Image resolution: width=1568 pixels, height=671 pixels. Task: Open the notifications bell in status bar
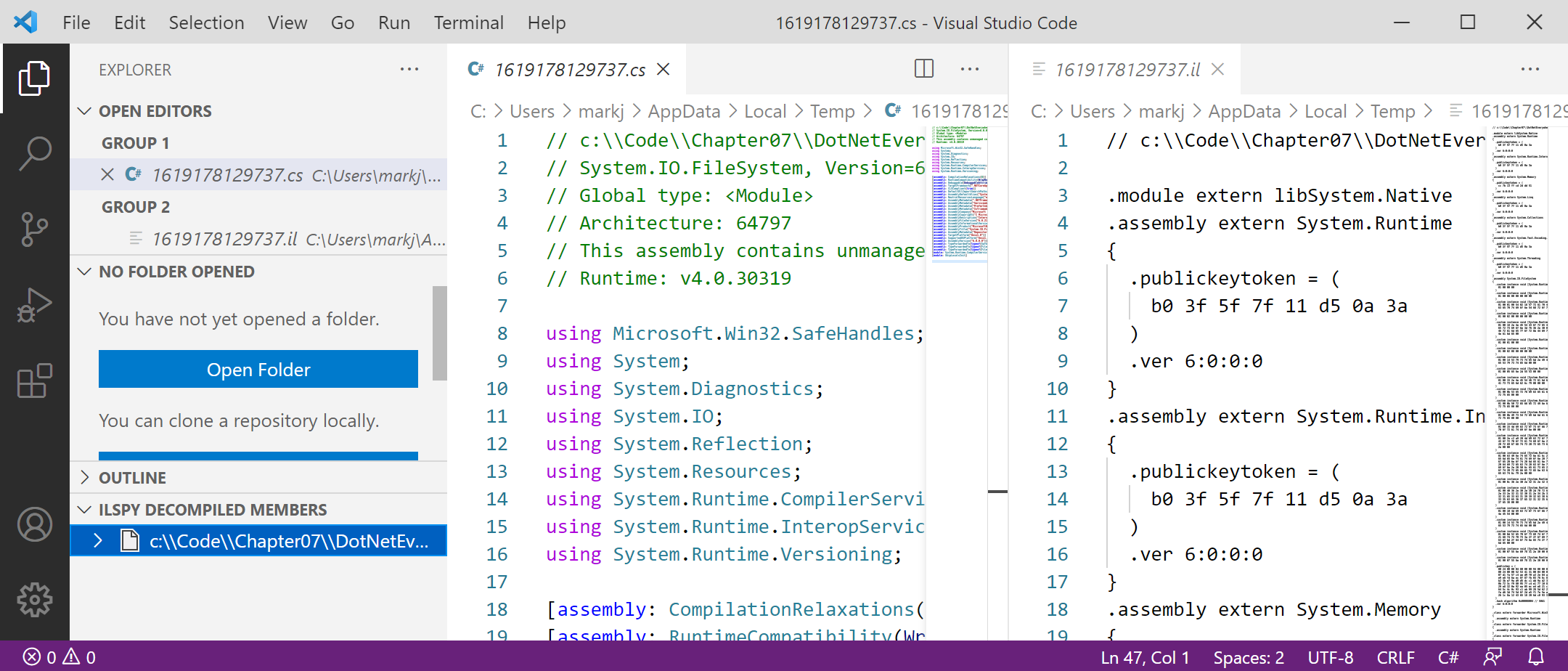click(x=1536, y=657)
